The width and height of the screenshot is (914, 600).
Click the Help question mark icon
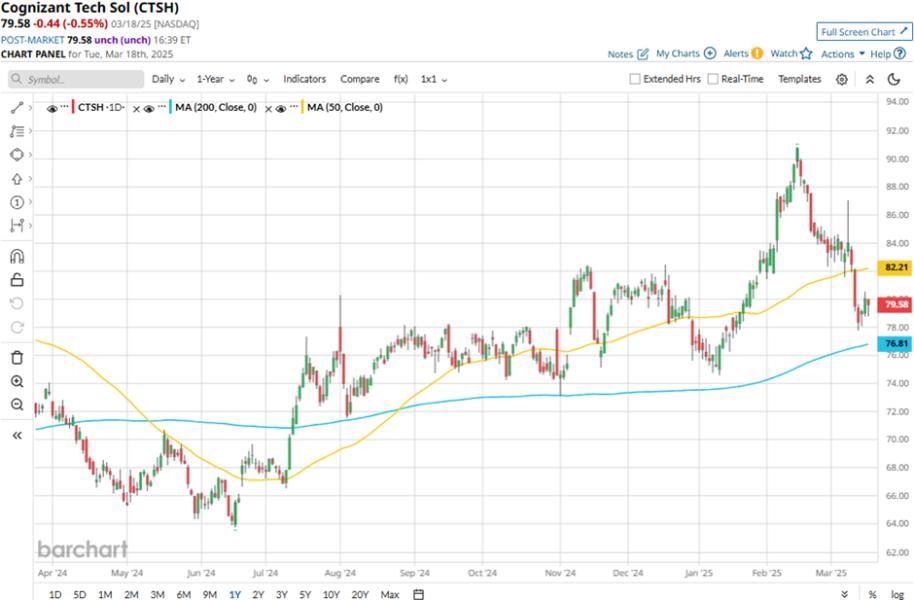tap(900, 53)
